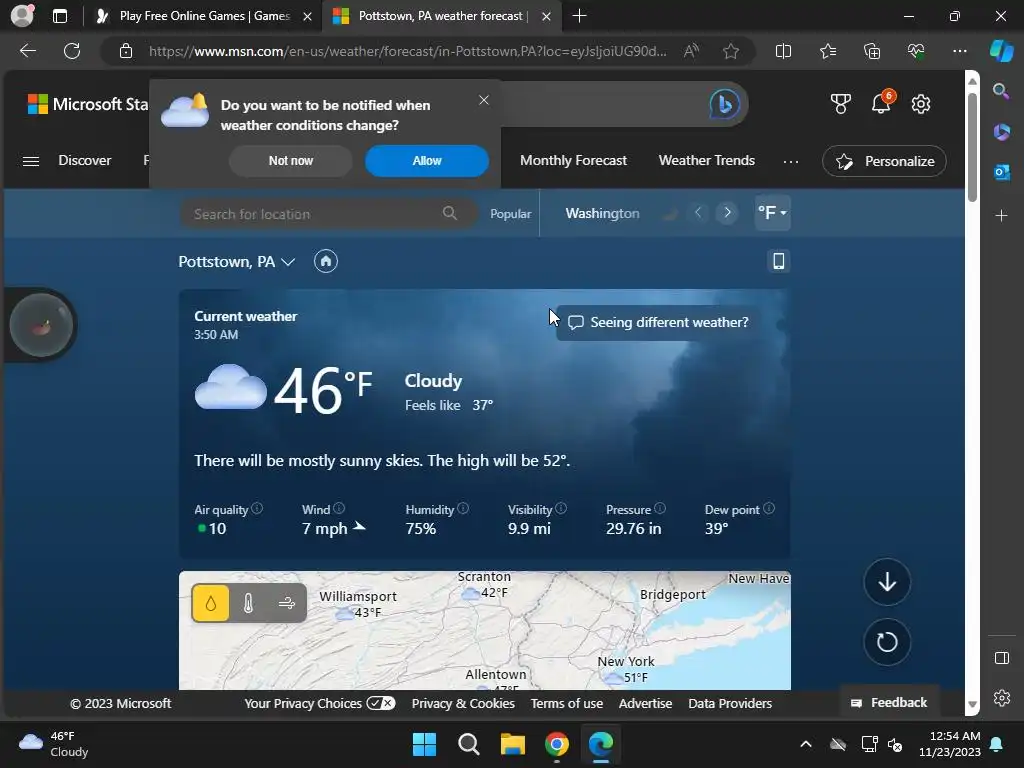Open Browser essentials heart icon
The height and width of the screenshot is (768, 1024).
(x=916, y=51)
